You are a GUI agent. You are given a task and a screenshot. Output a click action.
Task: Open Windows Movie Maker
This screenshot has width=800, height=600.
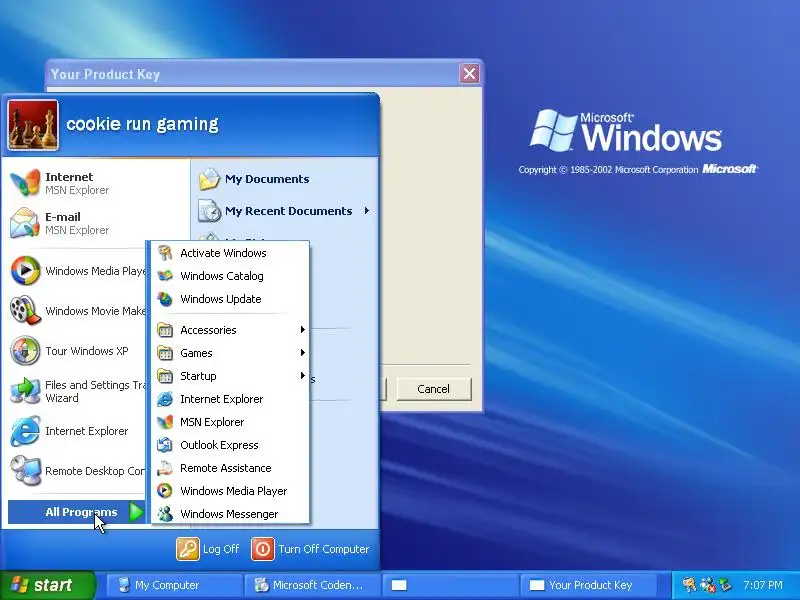[x=77, y=311]
